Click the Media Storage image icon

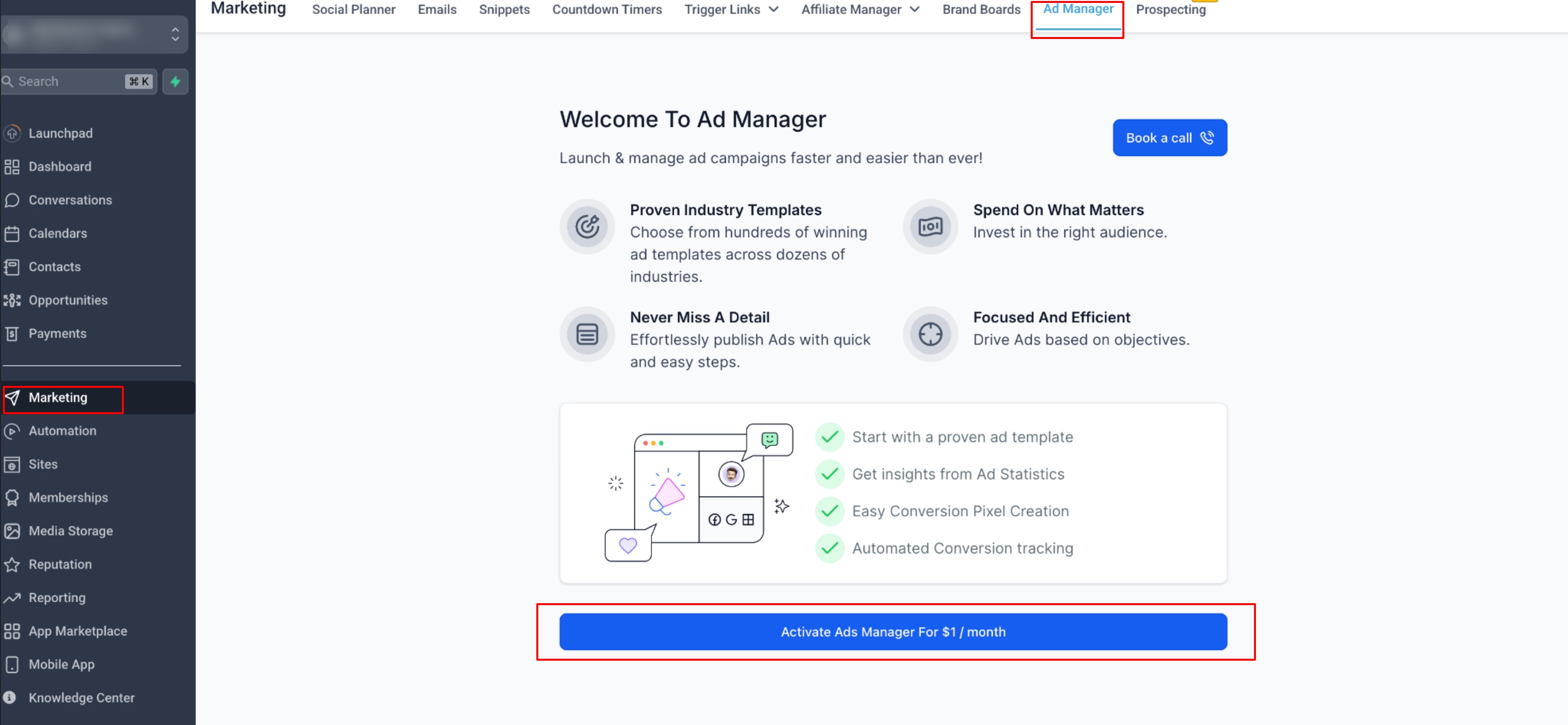tap(12, 531)
